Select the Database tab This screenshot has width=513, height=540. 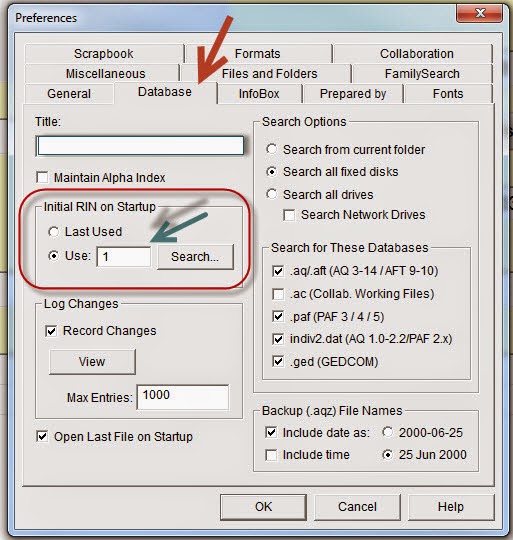coord(165,92)
